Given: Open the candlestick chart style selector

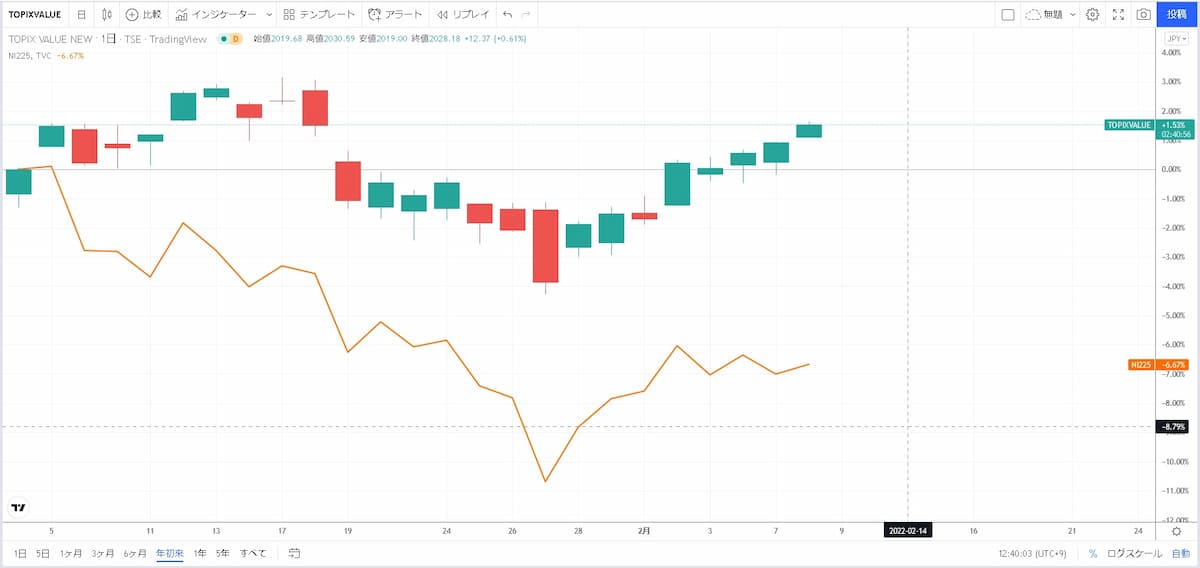Looking at the screenshot, I should coord(106,15).
